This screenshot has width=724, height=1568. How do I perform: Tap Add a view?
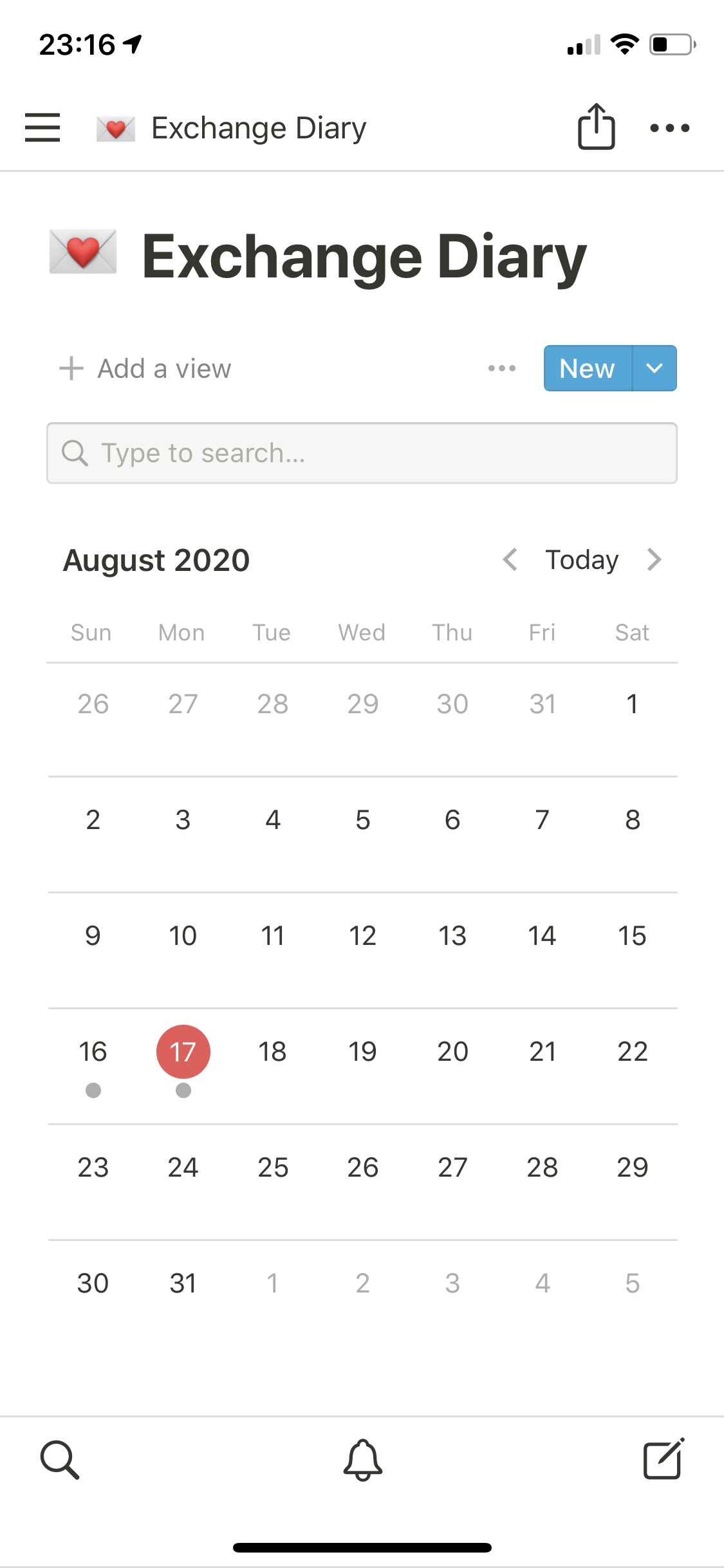click(x=145, y=369)
